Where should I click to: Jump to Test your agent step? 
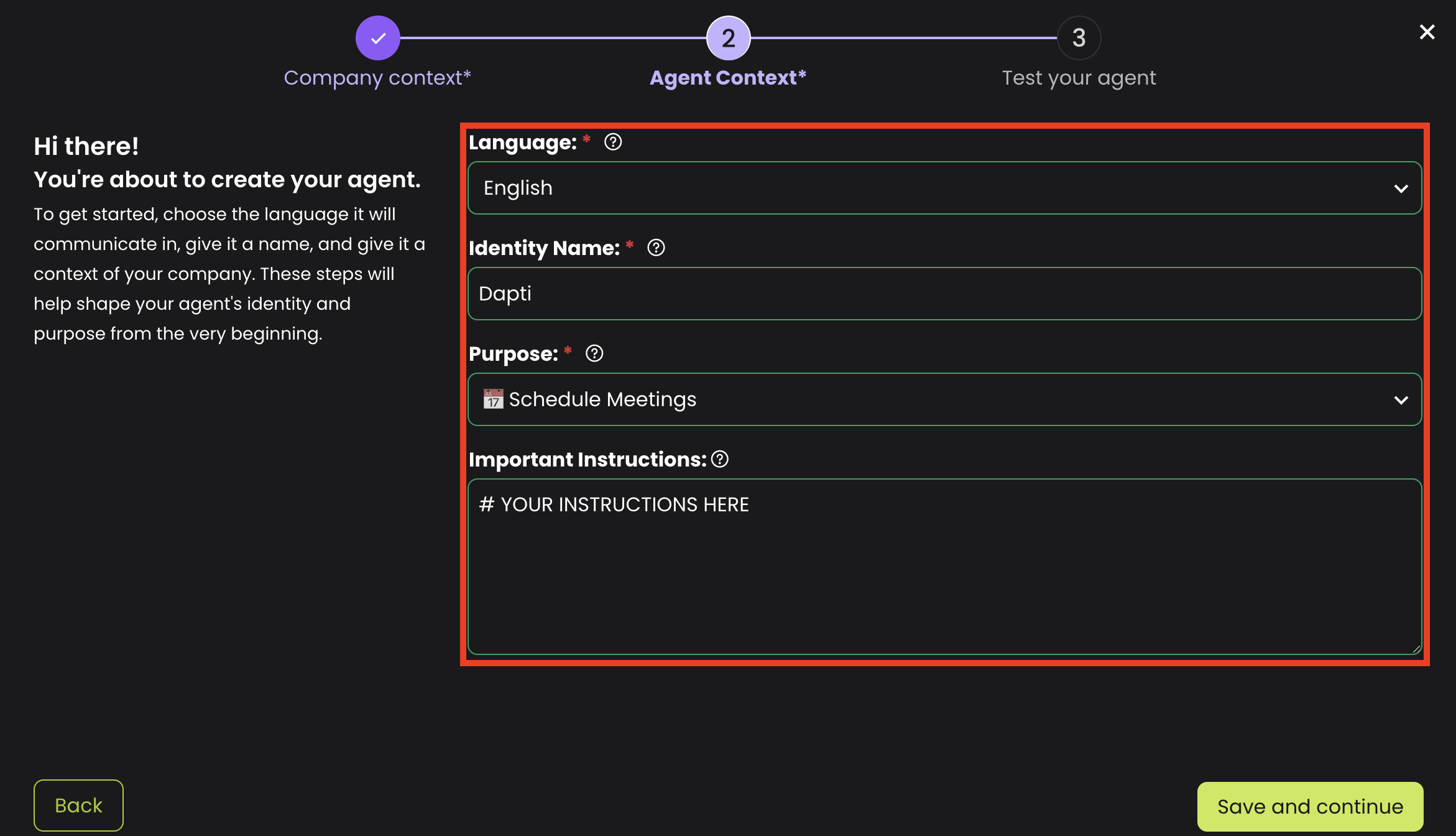pos(1079,78)
